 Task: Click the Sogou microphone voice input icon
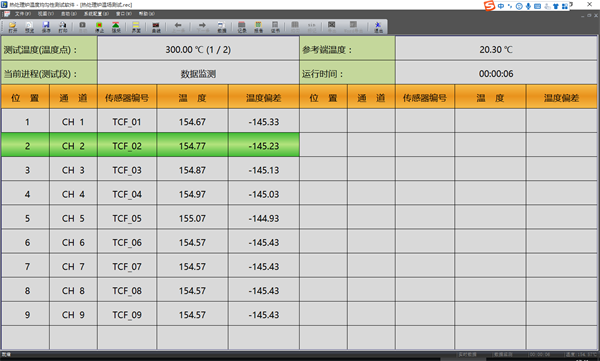(528, 6)
